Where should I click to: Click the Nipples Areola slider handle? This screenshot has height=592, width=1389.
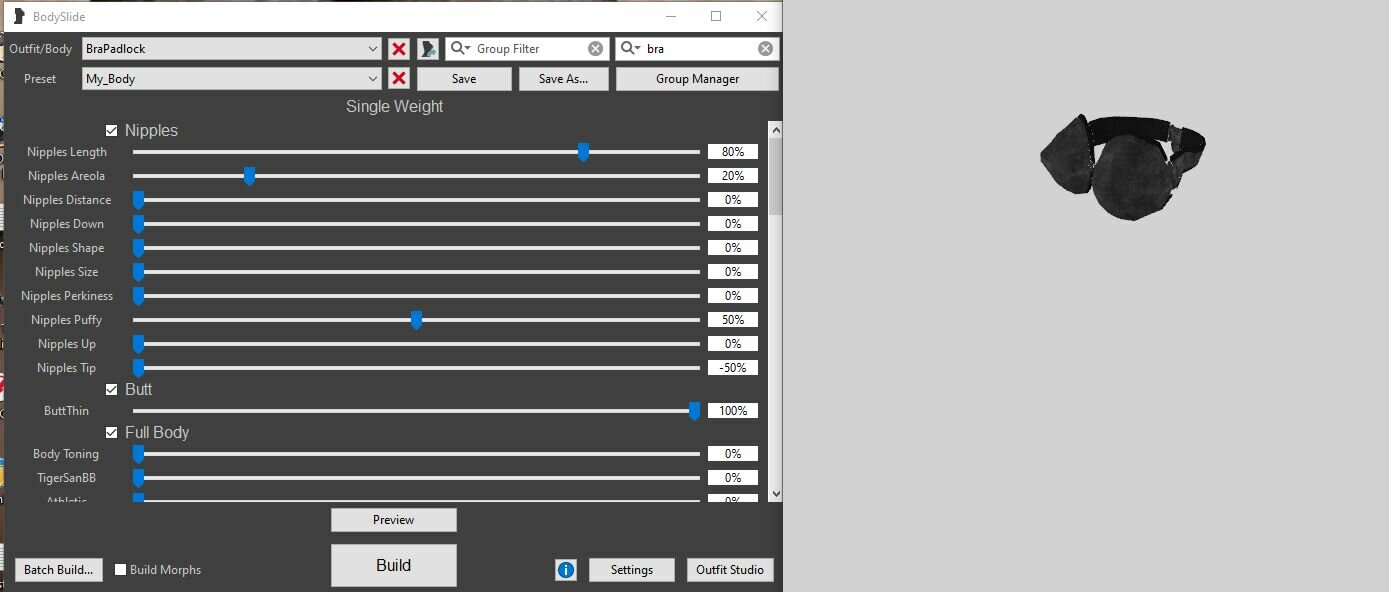(x=249, y=176)
